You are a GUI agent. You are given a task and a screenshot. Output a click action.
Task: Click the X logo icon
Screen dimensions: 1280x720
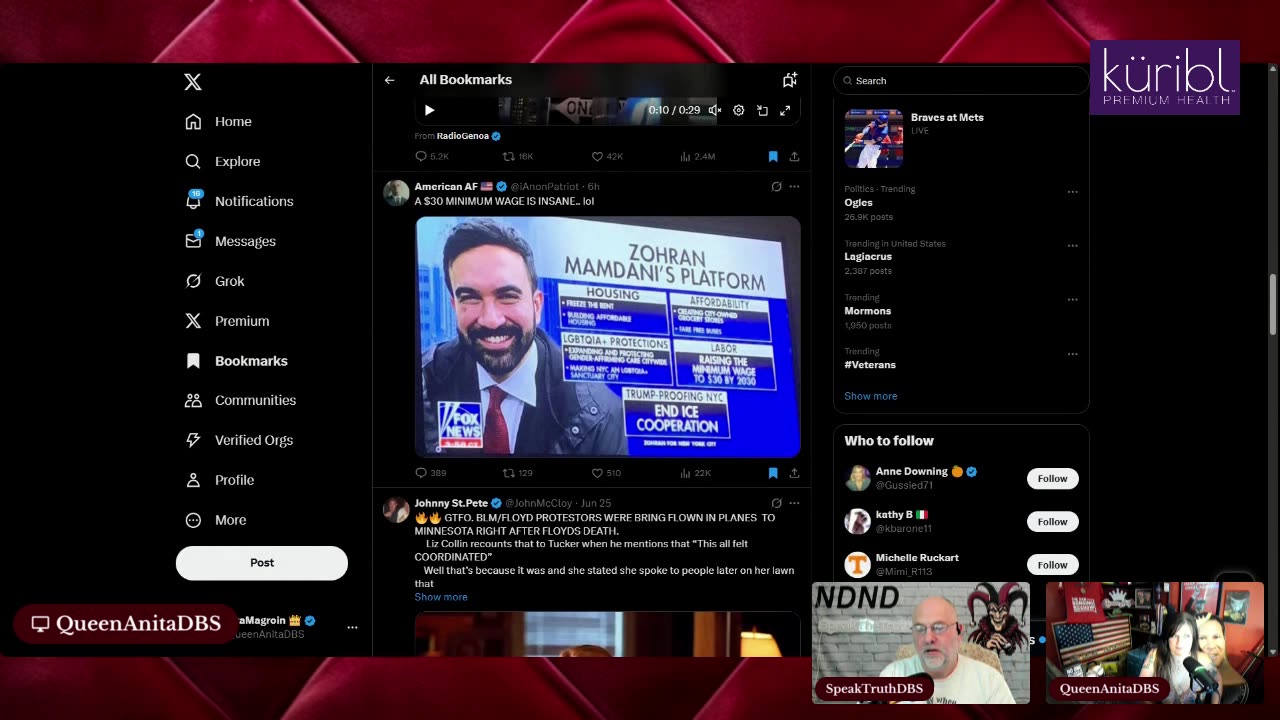193,82
